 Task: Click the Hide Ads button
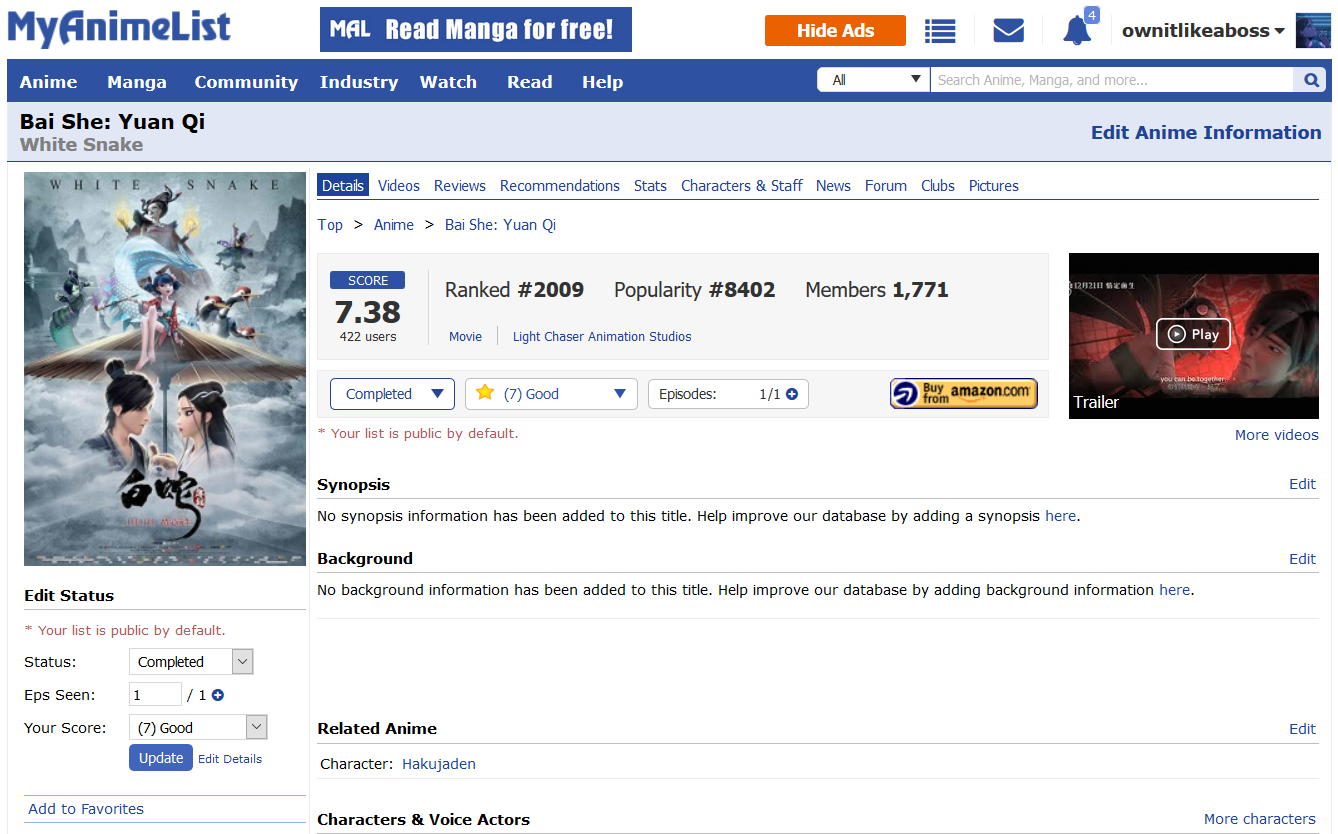coord(835,31)
